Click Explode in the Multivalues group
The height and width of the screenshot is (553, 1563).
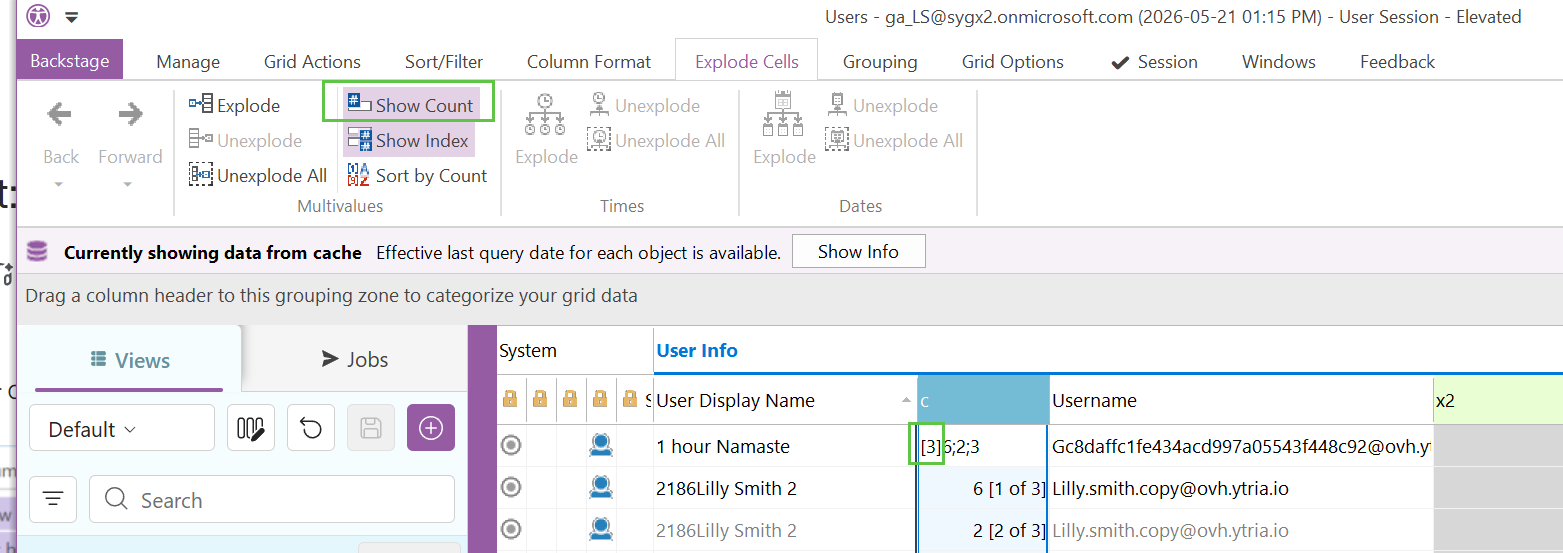(x=235, y=105)
